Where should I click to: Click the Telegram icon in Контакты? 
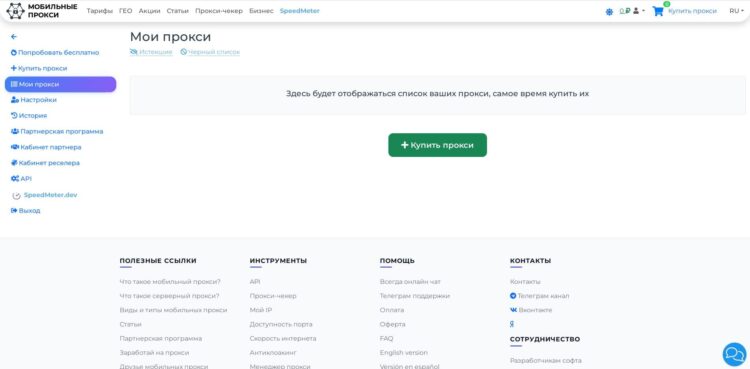click(x=513, y=296)
